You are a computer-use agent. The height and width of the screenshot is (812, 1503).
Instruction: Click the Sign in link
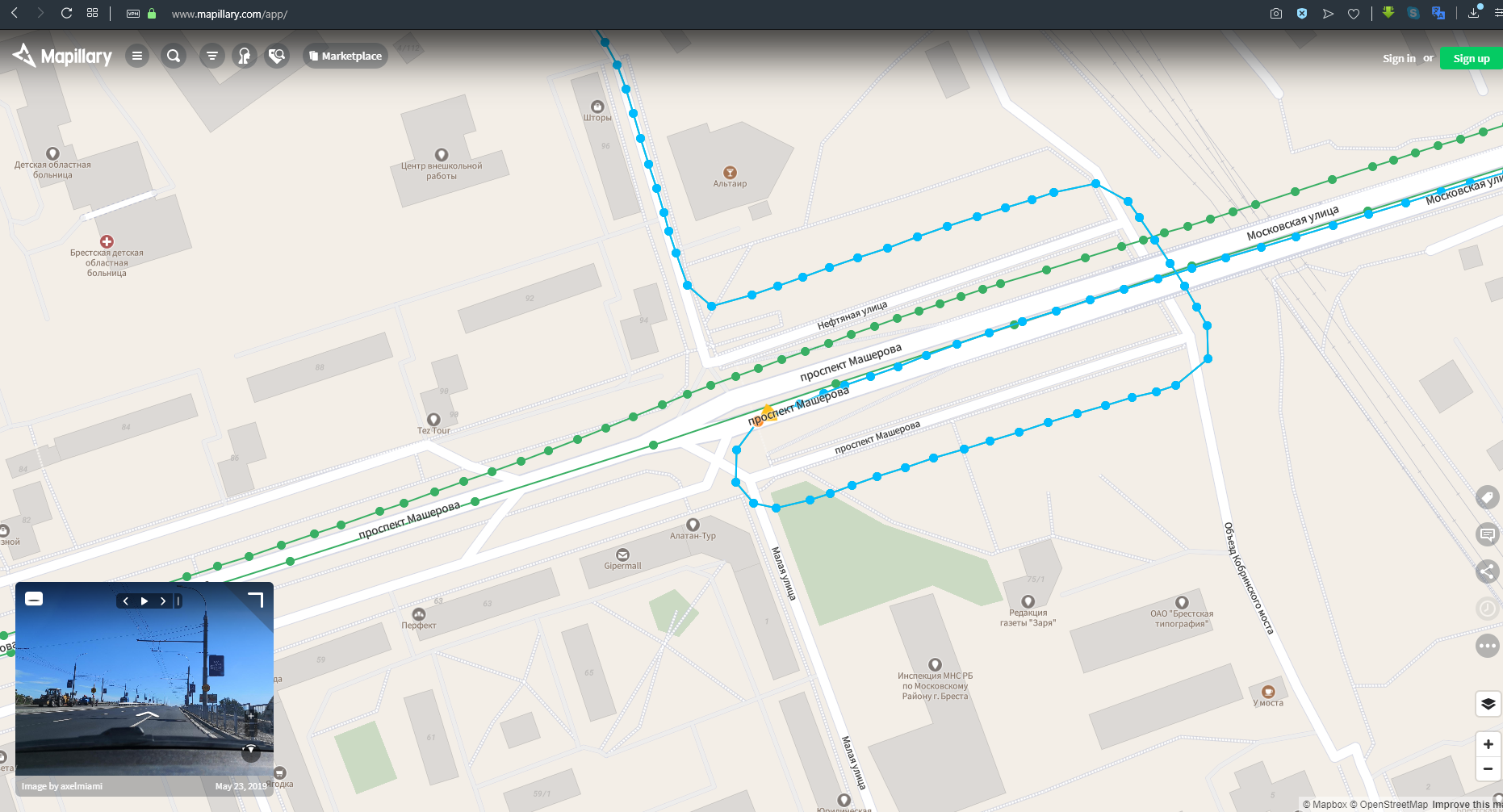(1399, 58)
